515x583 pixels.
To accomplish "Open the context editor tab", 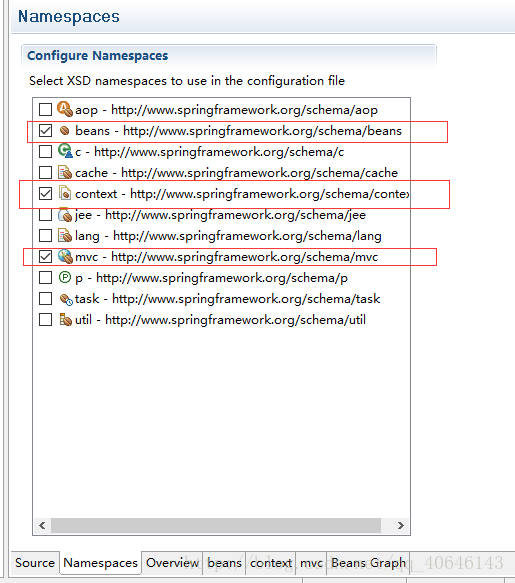I will [271, 563].
